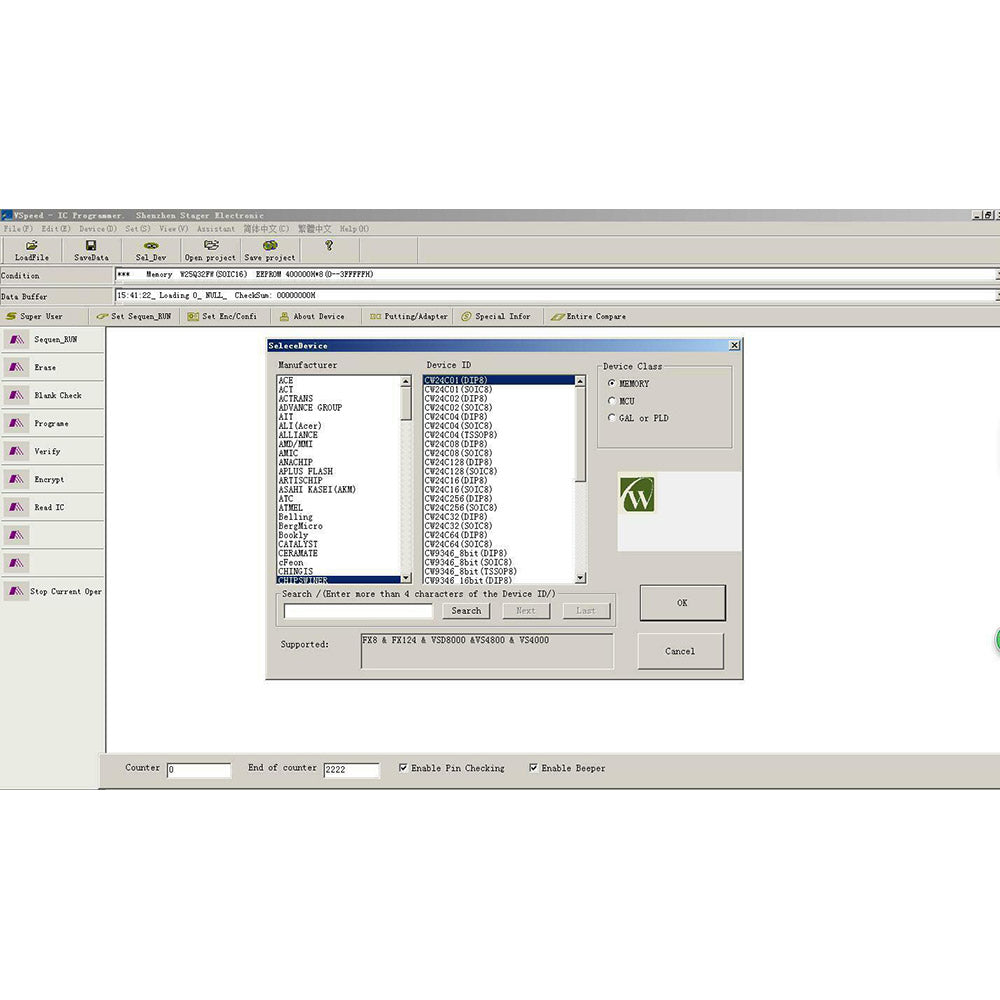Click the Save project toolbar icon
The image size is (1000, 1000).
[x=270, y=246]
